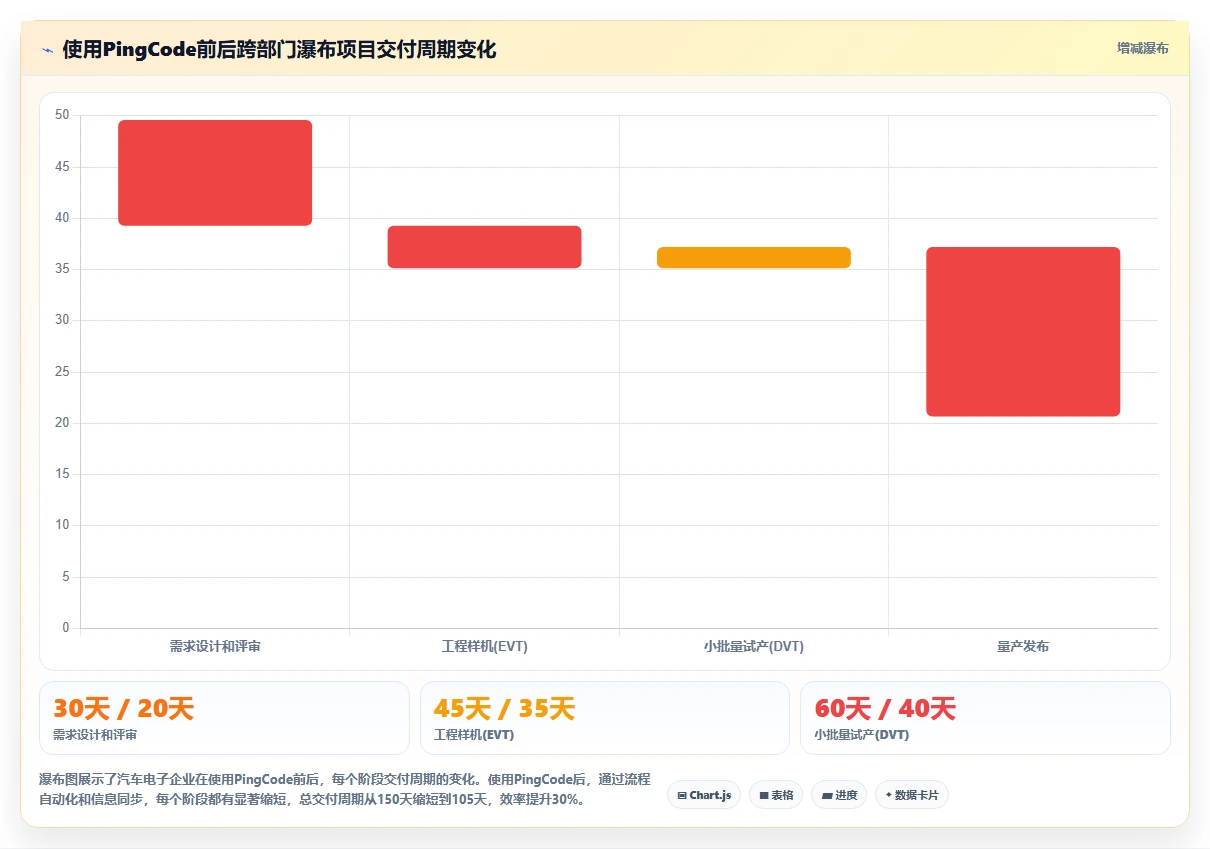Click the y-axis value 0
Image resolution: width=1210 pixels, height=849 pixels.
[66, 628]
